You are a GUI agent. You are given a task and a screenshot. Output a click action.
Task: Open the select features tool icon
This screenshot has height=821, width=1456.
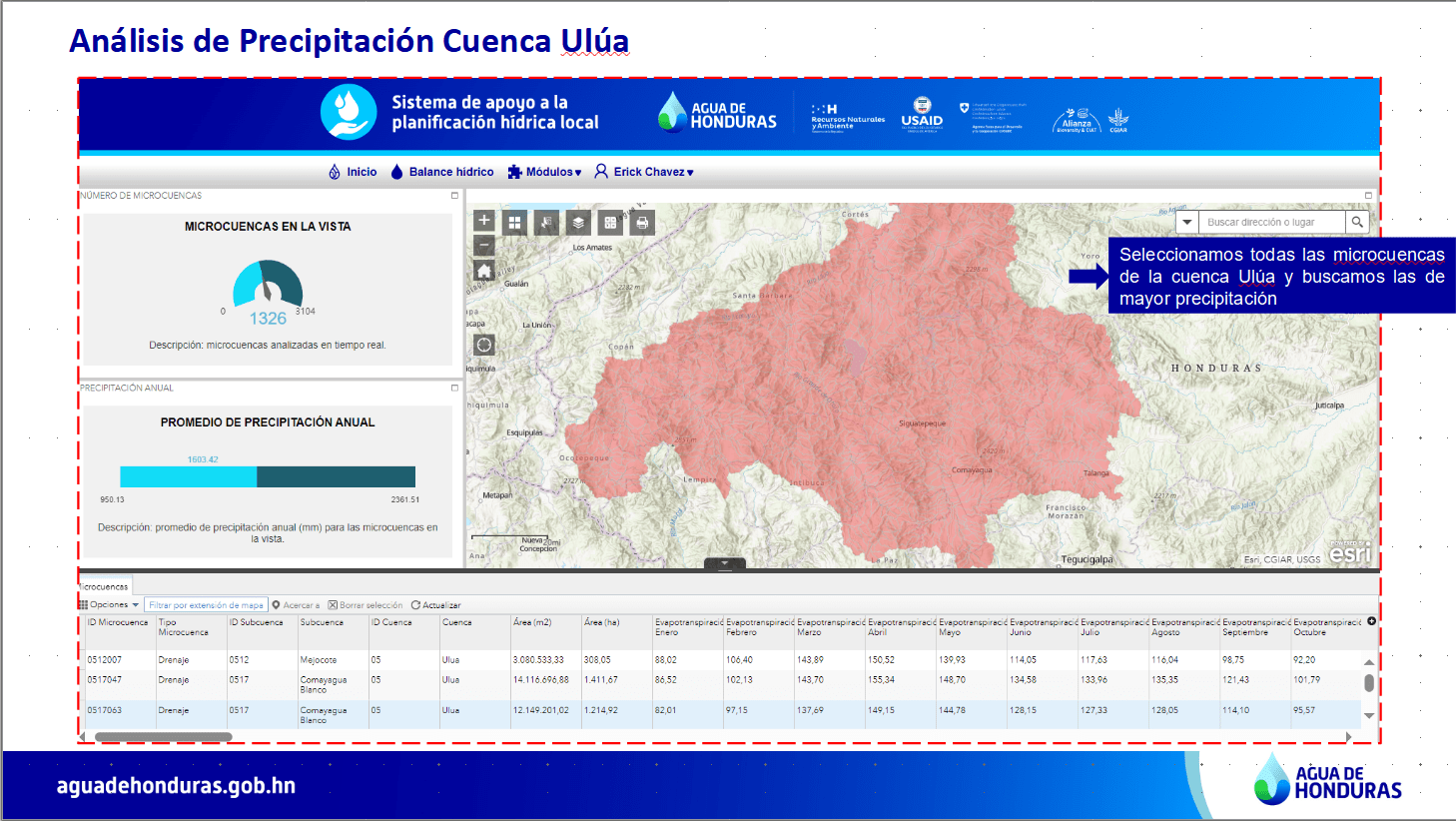pos(546,223)
